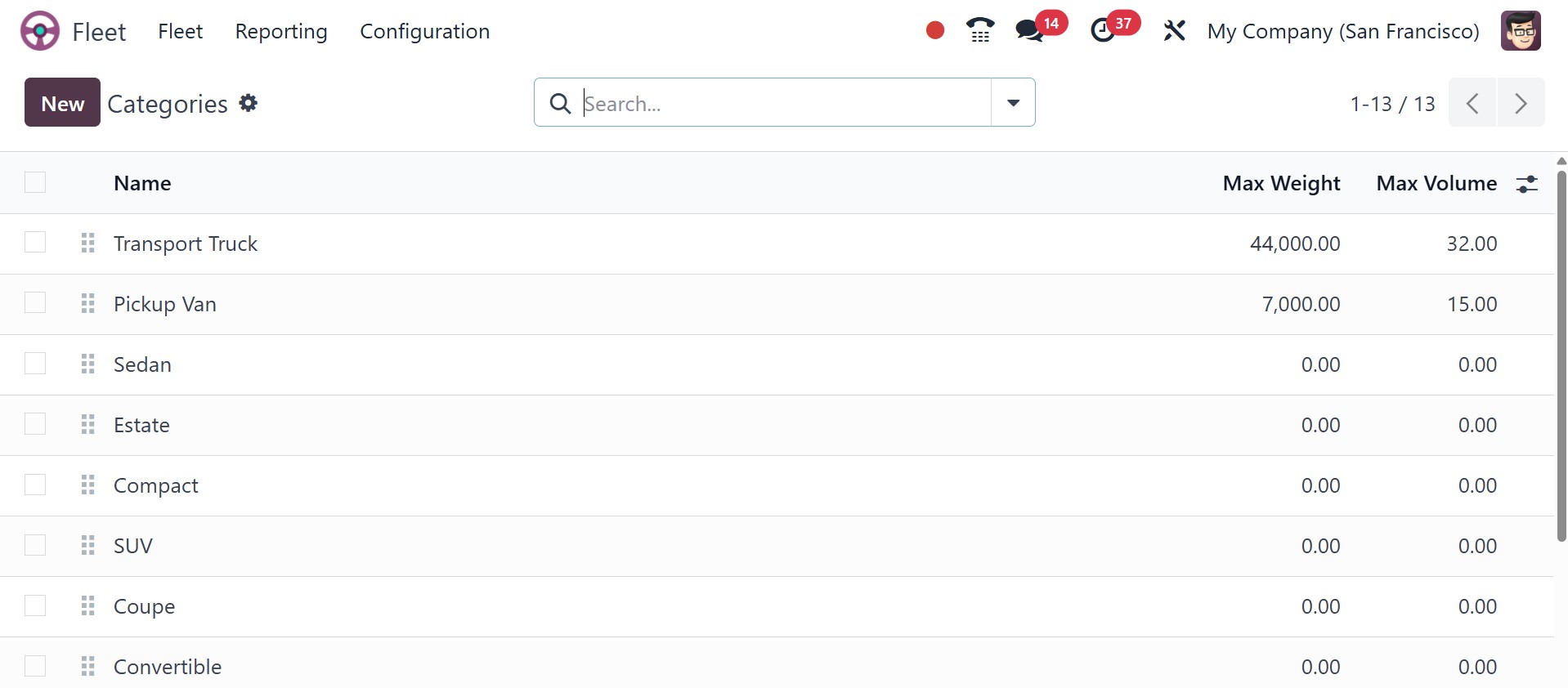Focus the Search input field
The width and height of the screenshot is (1568, 688).
point(785,103)
